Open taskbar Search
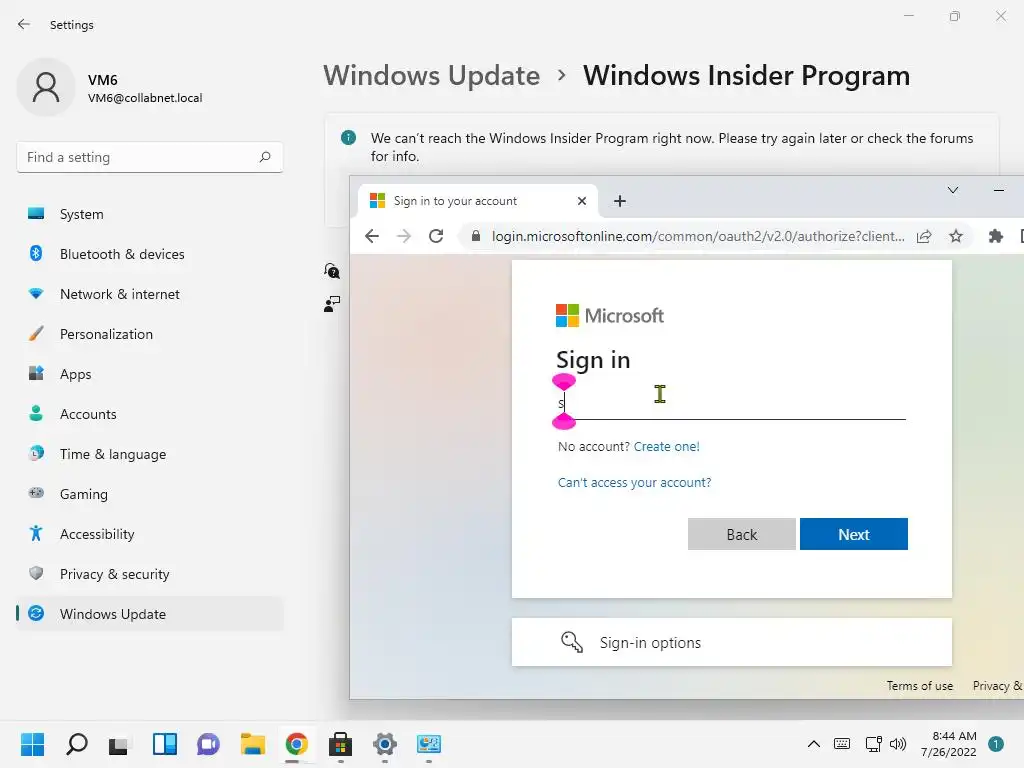Screen dimensions: 1024x768 76,744
